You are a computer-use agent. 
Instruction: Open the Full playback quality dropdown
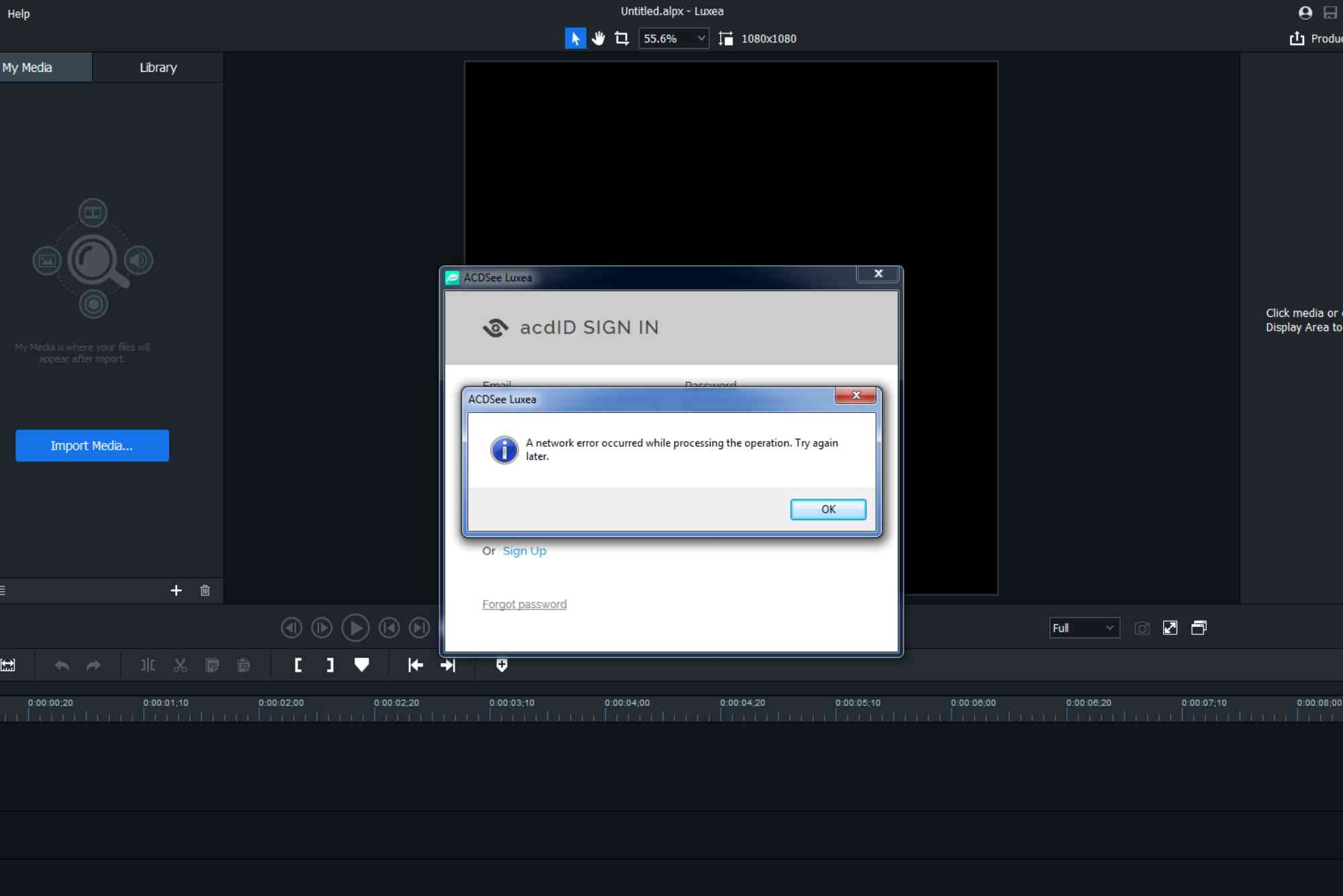[x=1084, y=628]
